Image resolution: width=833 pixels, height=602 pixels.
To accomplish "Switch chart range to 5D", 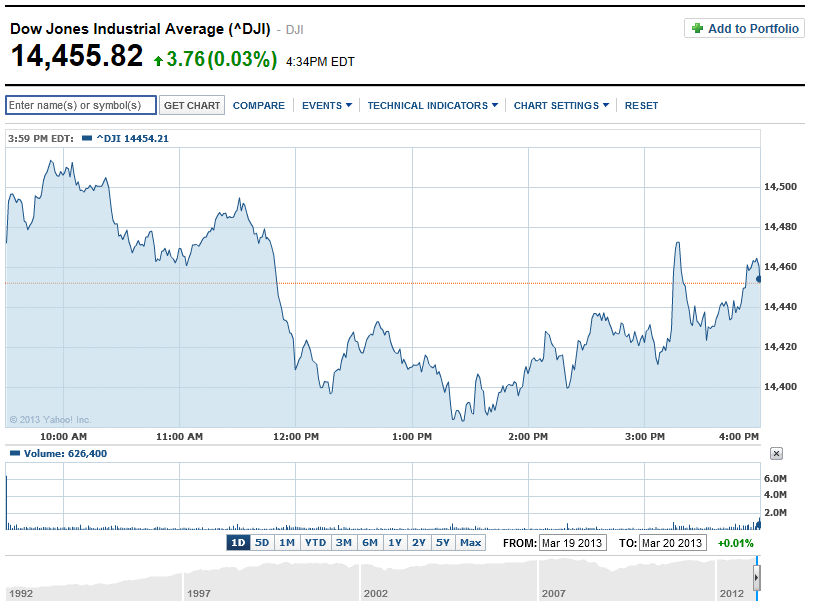I will click(262, 543).
